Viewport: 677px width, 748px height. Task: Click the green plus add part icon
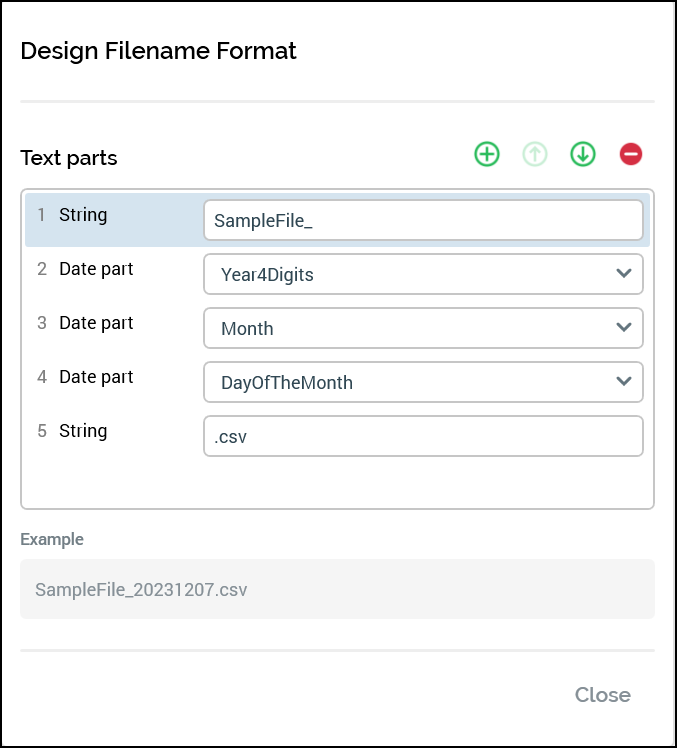coord(486,154)
